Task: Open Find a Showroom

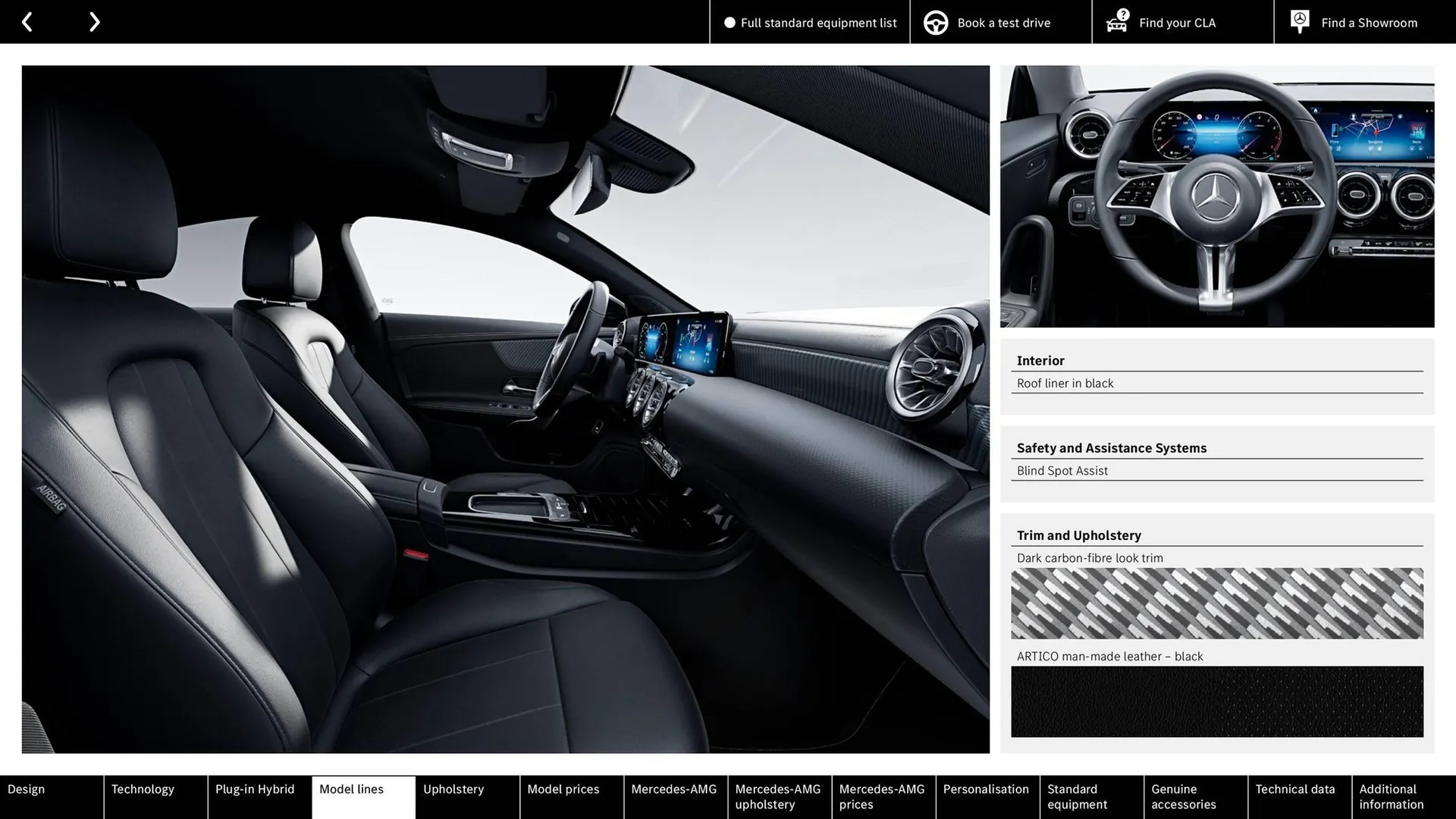Action: 1369,23
